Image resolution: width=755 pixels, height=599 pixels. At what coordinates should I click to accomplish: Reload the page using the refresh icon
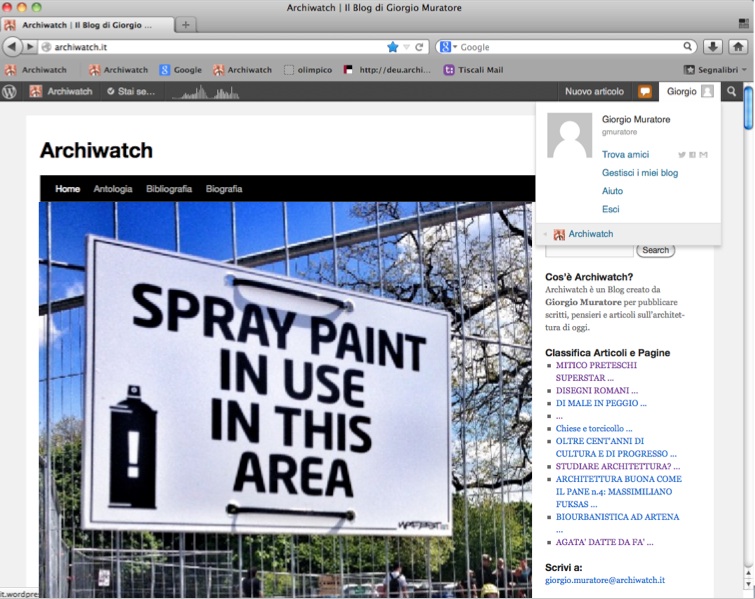(420, 47)
